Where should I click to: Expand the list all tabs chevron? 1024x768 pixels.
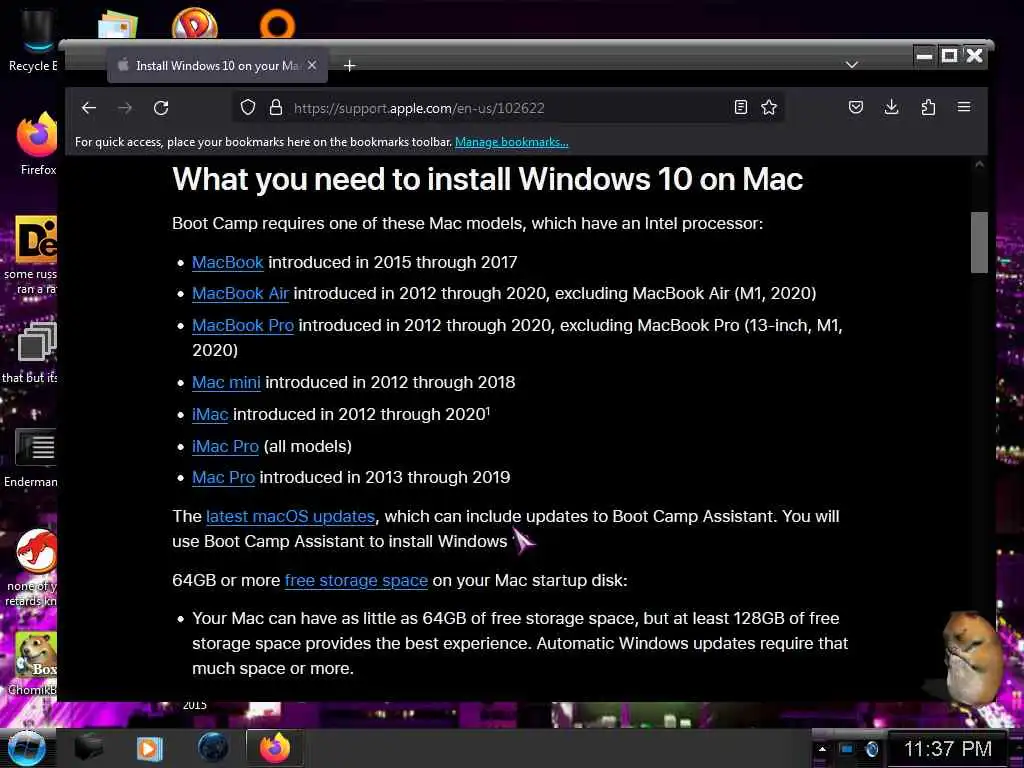point(851,65)
